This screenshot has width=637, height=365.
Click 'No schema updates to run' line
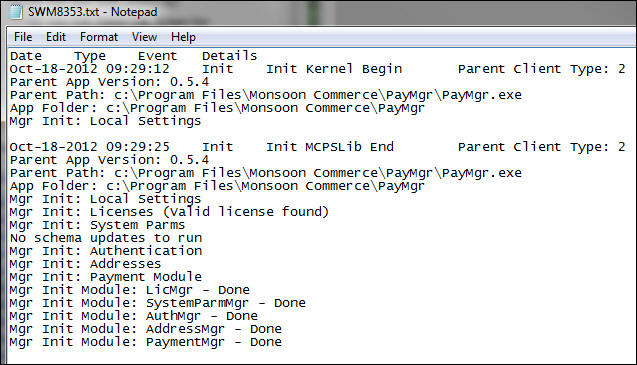(106, 238)
